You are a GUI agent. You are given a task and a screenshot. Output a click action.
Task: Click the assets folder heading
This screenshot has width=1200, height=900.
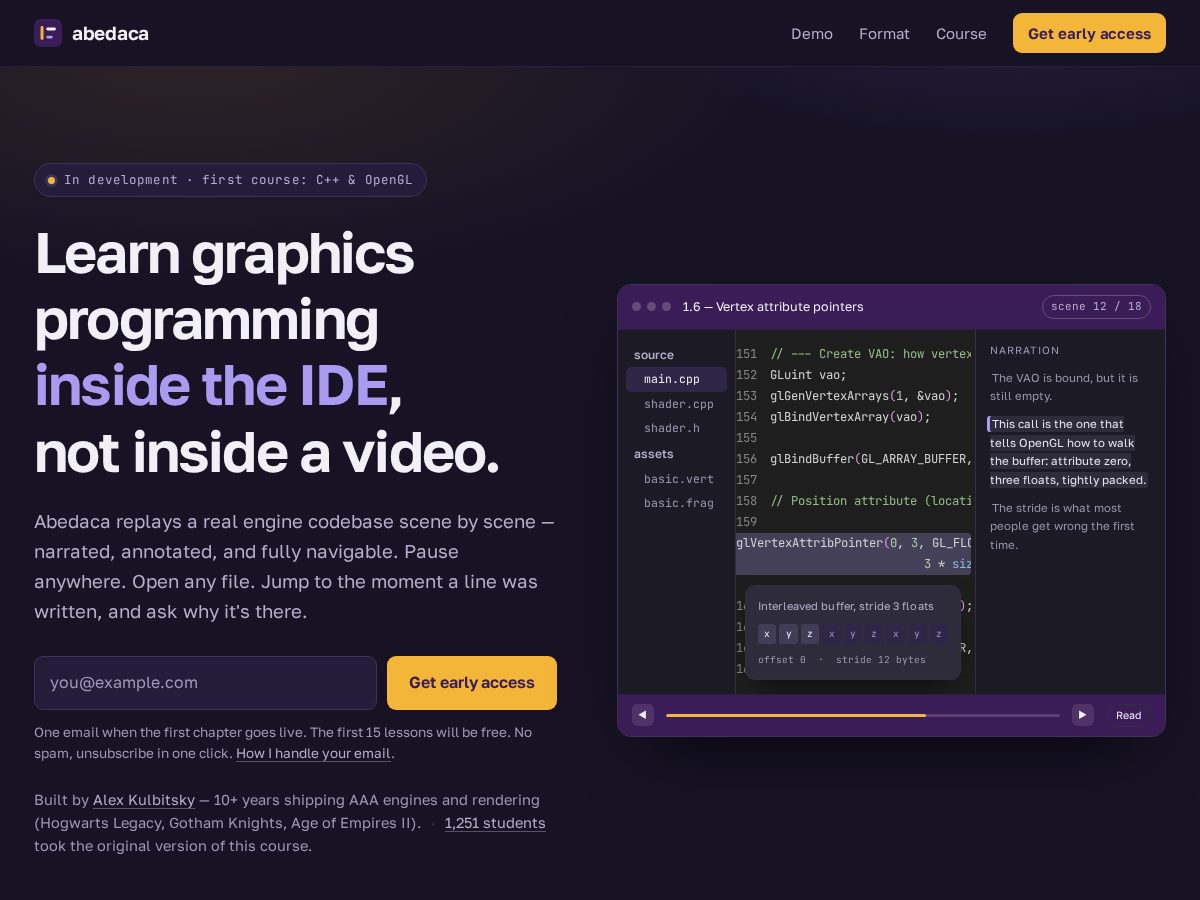(654, 454)
